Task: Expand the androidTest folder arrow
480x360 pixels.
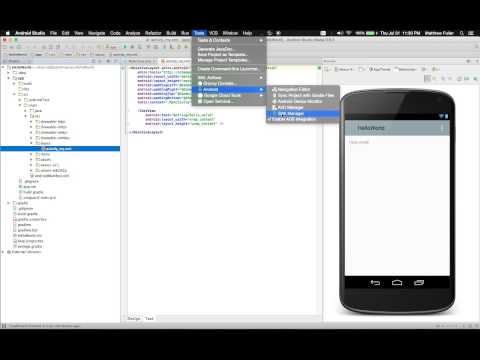Action: pos(20,100)
